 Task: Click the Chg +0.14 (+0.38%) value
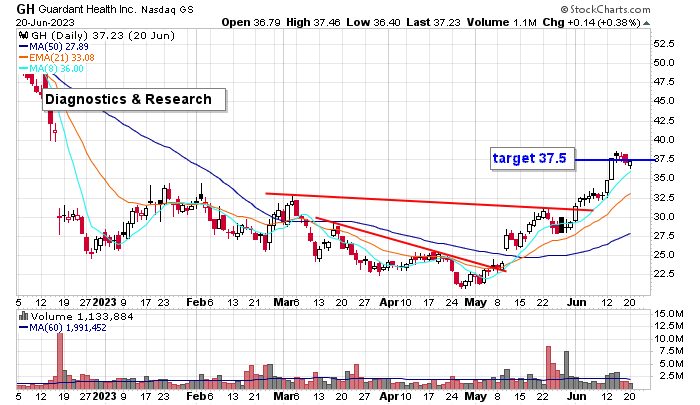[x=592, y=22]
